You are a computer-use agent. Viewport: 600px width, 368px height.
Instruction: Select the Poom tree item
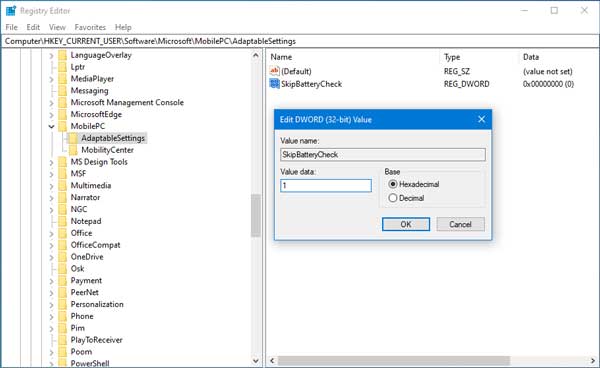[x=81, y=352]
